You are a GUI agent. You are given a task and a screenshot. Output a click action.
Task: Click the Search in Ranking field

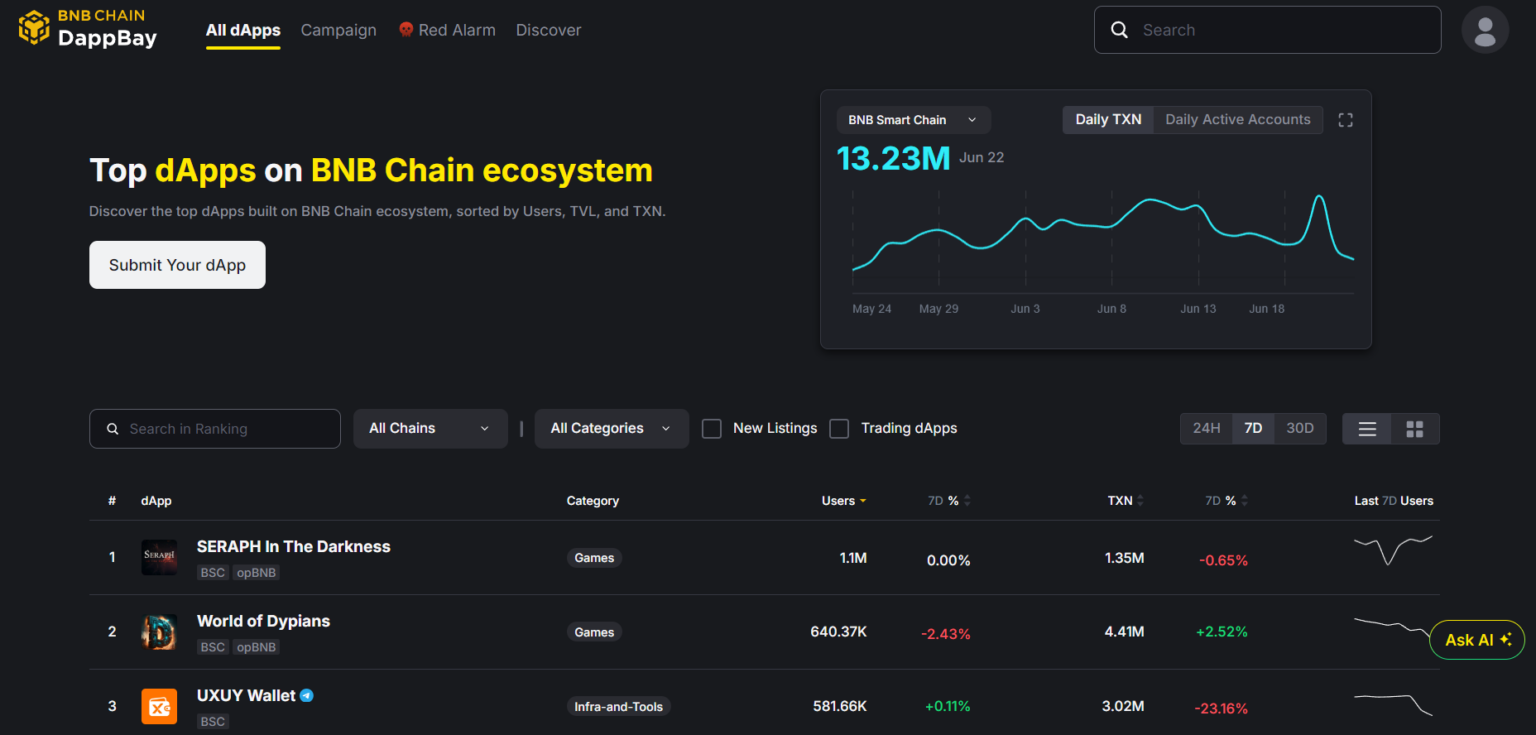pyautogui.click(x=214, y=428)
